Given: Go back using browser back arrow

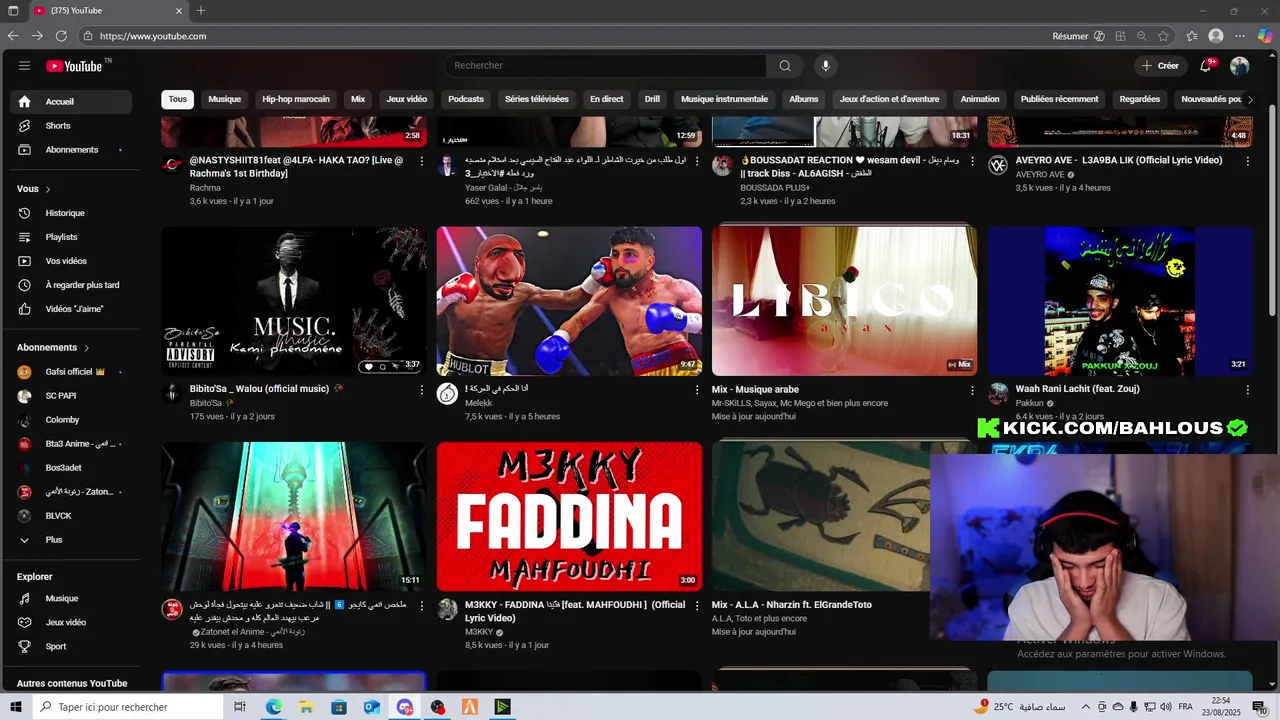Looking at the screenshot, I should 13,36.
